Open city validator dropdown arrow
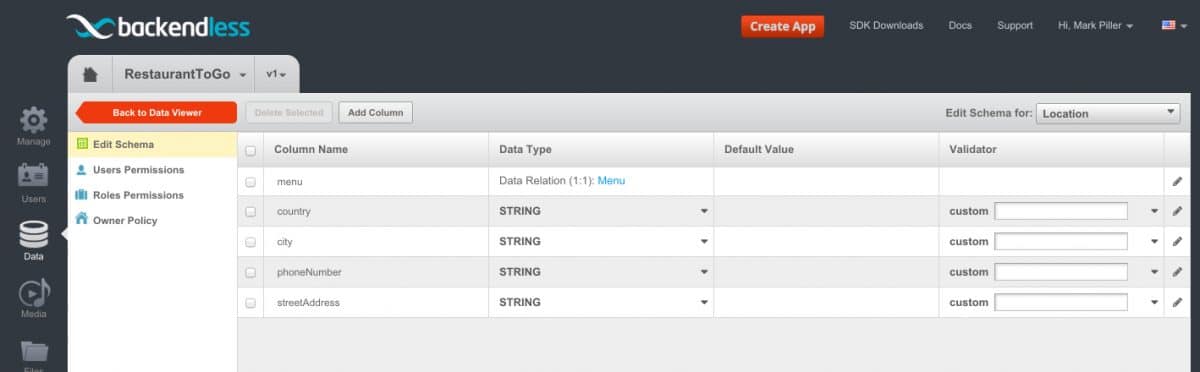 click(x=1154, y=242)
